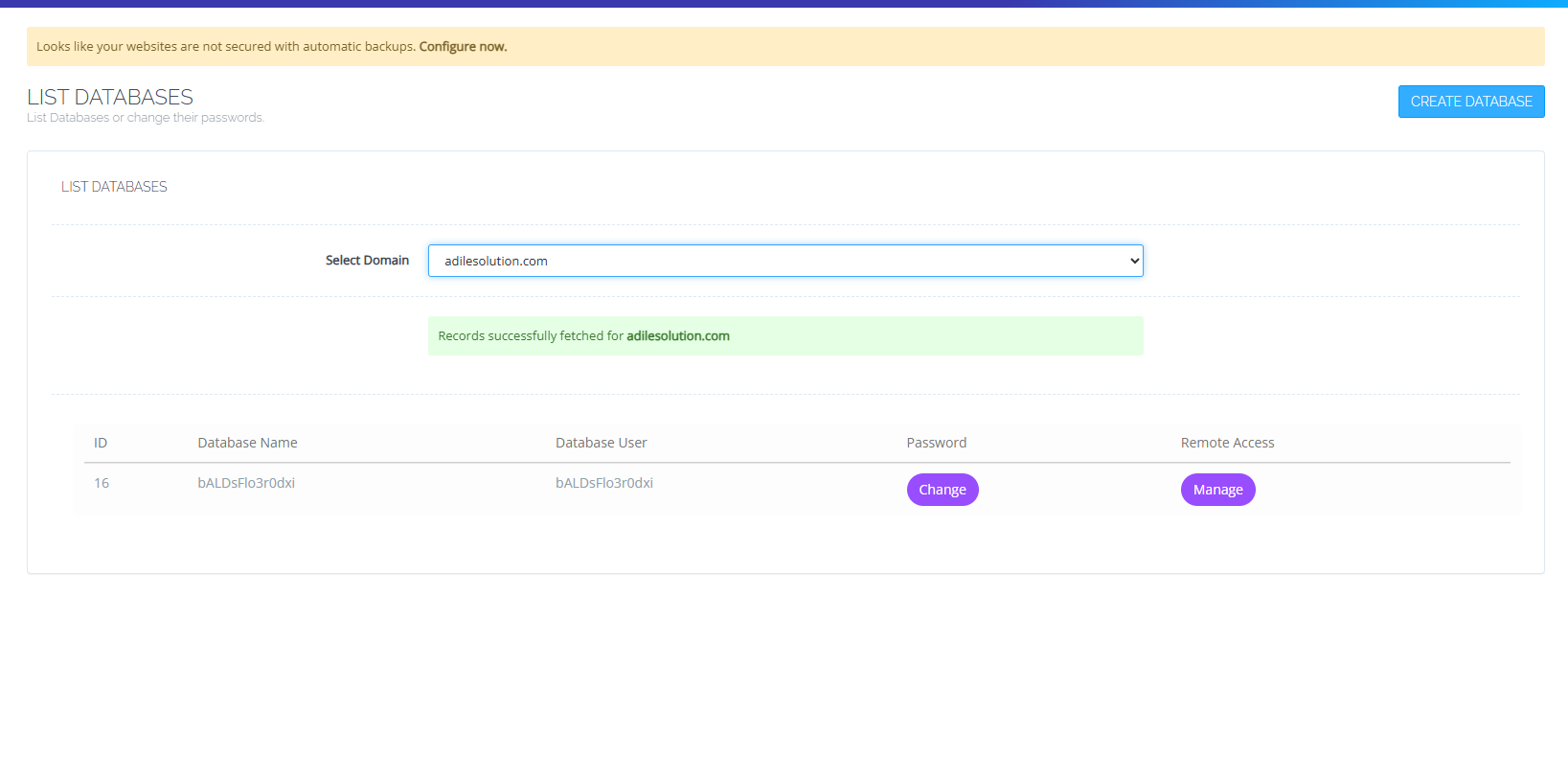Viewport: 1568px width, 757px height.
Task: Open the Select Domain dropdown
Action: pyautogui.click(x=784, y=261)
